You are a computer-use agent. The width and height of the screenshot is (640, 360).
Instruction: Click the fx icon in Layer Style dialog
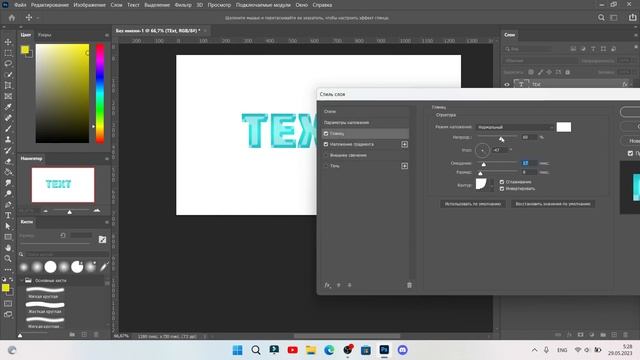pyautogui.click(x=327, y=285)
